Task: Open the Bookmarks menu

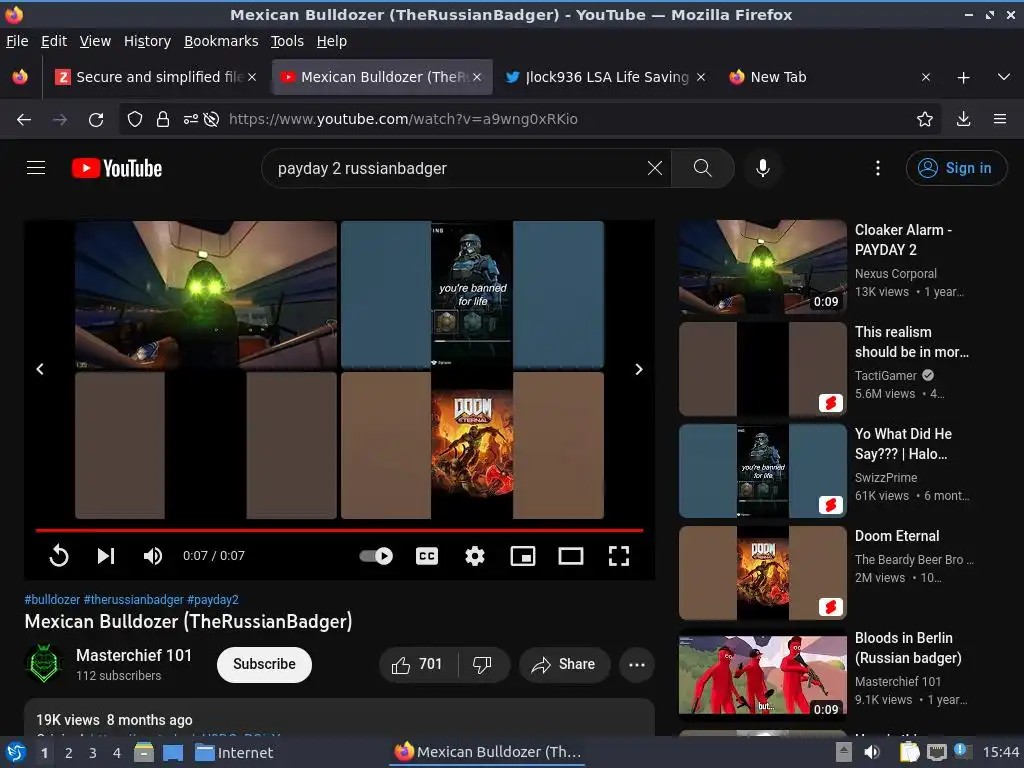Action: 221,41
